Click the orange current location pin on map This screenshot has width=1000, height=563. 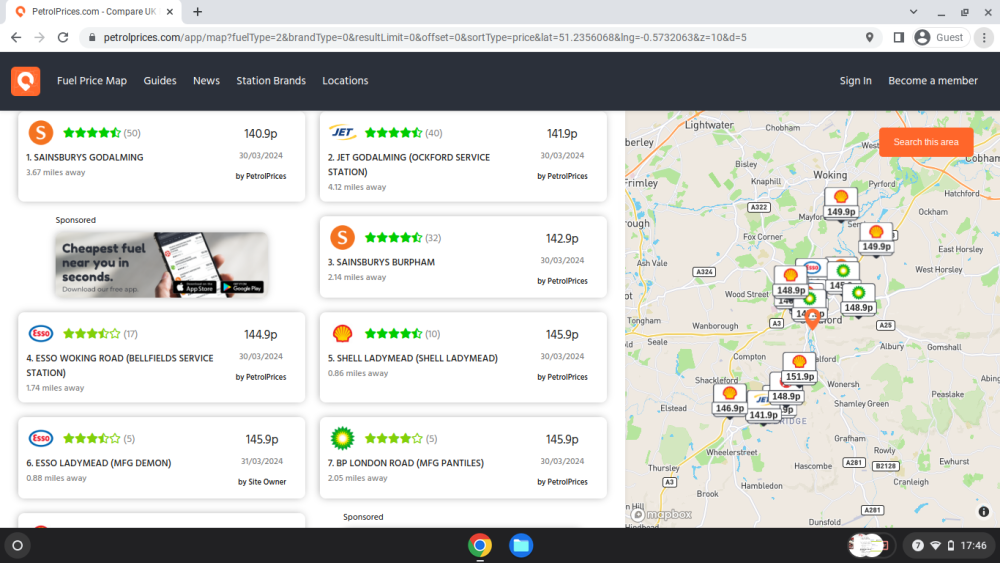point(812,318)
